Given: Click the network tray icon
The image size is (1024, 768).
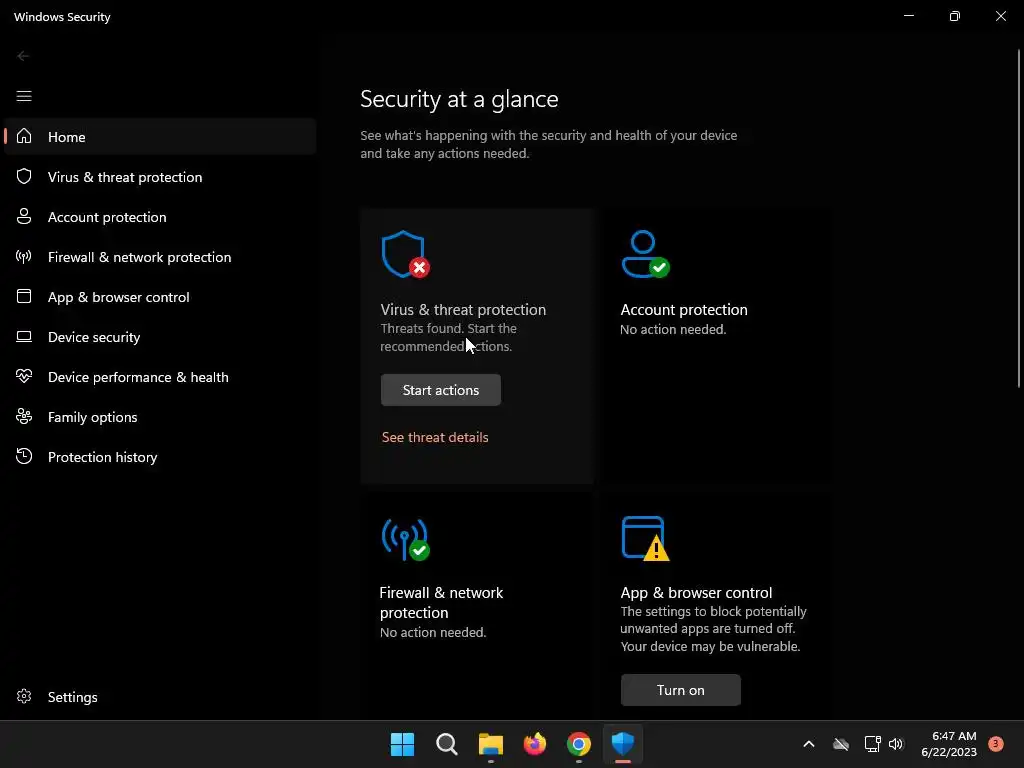Looking at the screenshot, I should coord(872,744).
